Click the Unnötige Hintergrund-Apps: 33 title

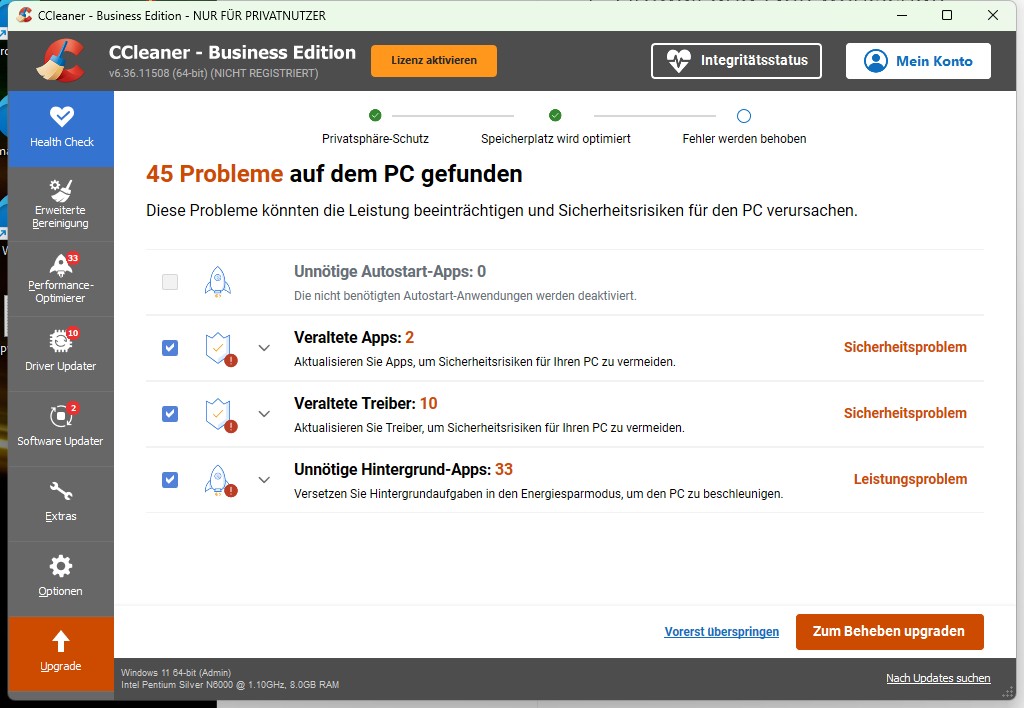pos(404,470)
